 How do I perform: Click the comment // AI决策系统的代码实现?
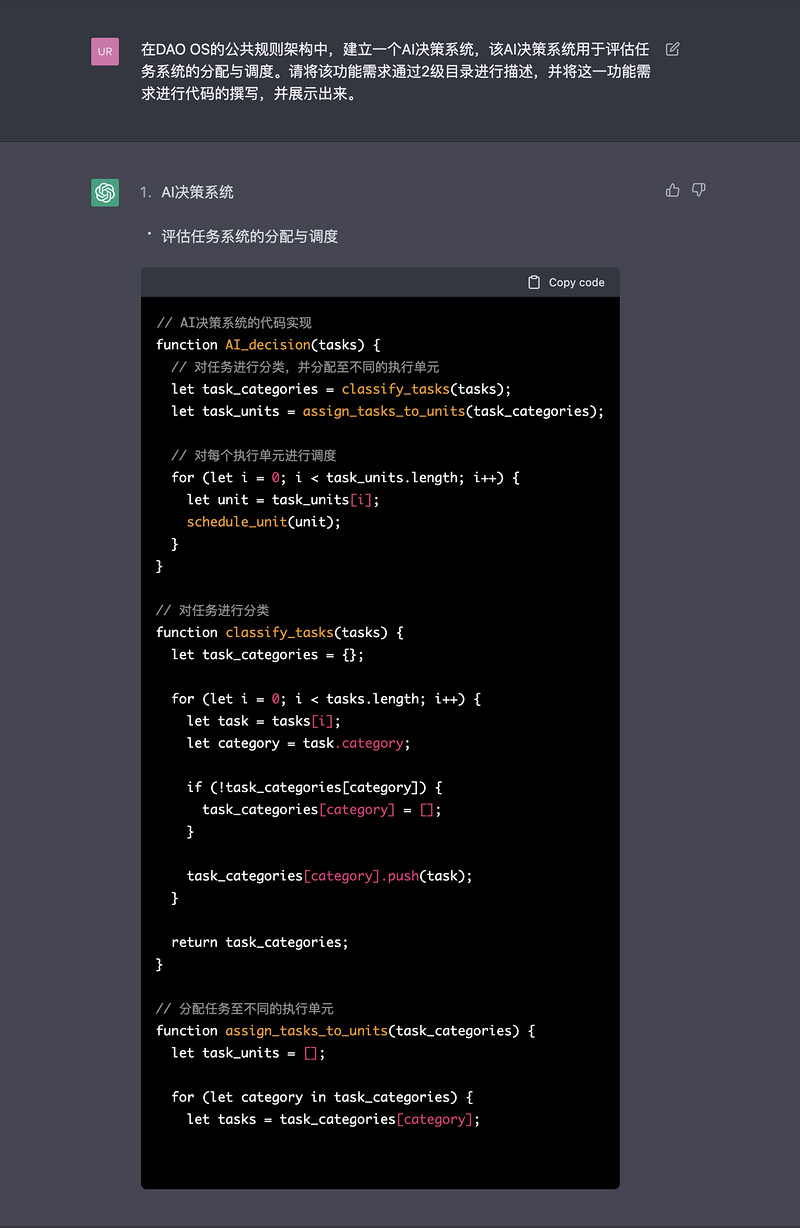[234, 323]
